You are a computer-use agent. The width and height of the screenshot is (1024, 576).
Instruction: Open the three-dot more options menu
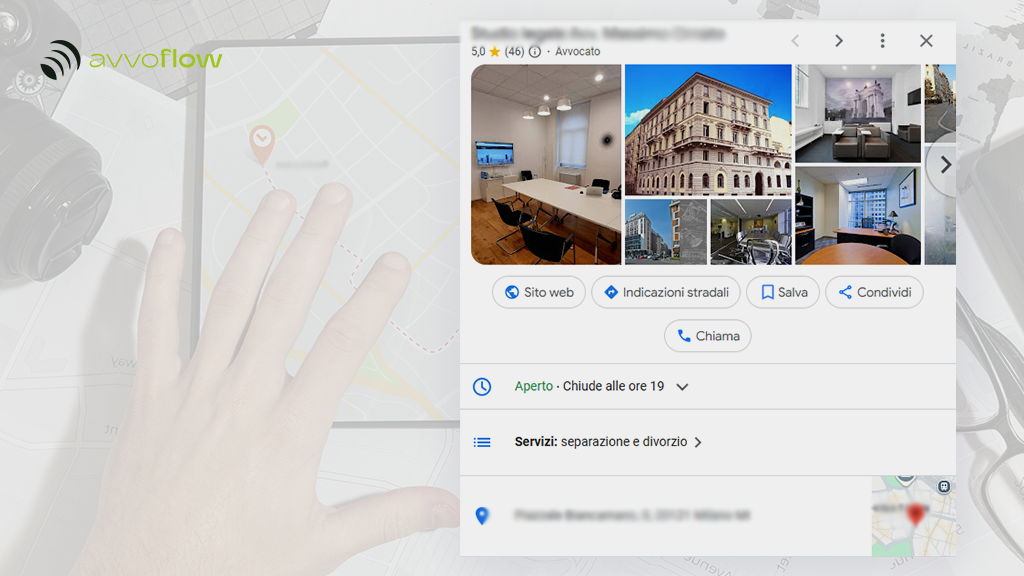[x=882, y=41]
